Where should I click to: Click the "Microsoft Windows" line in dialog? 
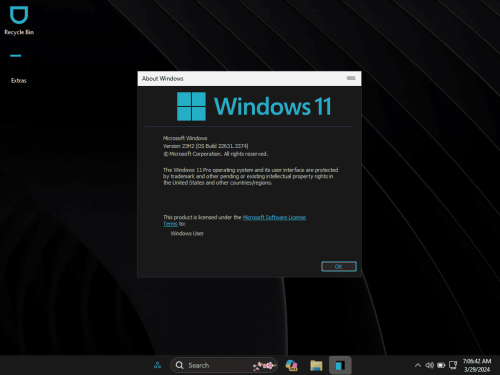click(x=185, y=138)
